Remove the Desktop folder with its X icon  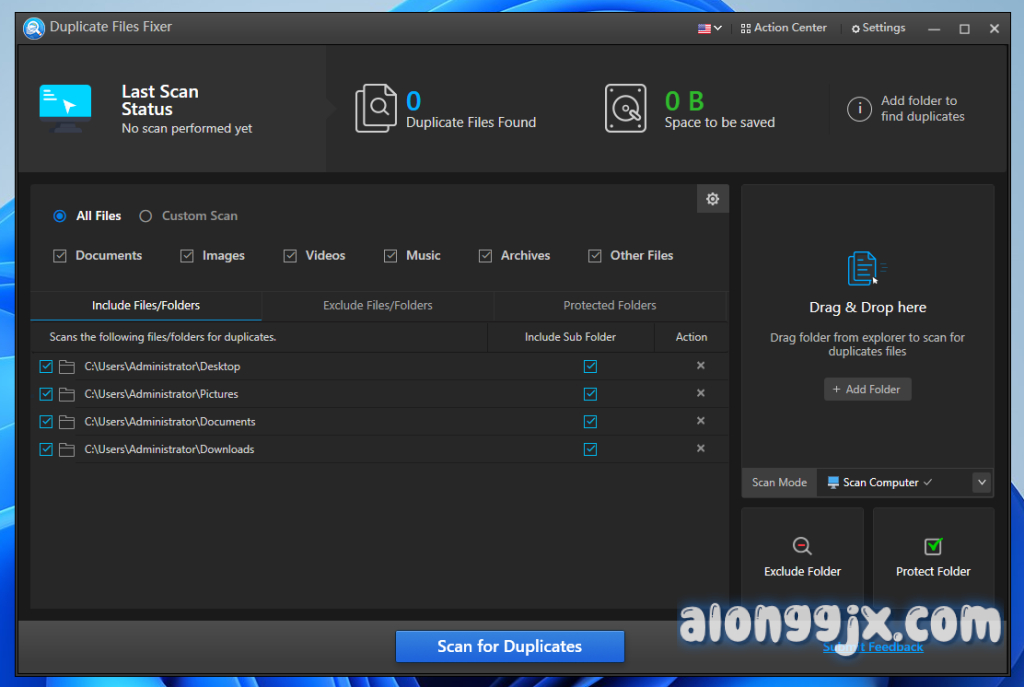click(x=701, y=366)
